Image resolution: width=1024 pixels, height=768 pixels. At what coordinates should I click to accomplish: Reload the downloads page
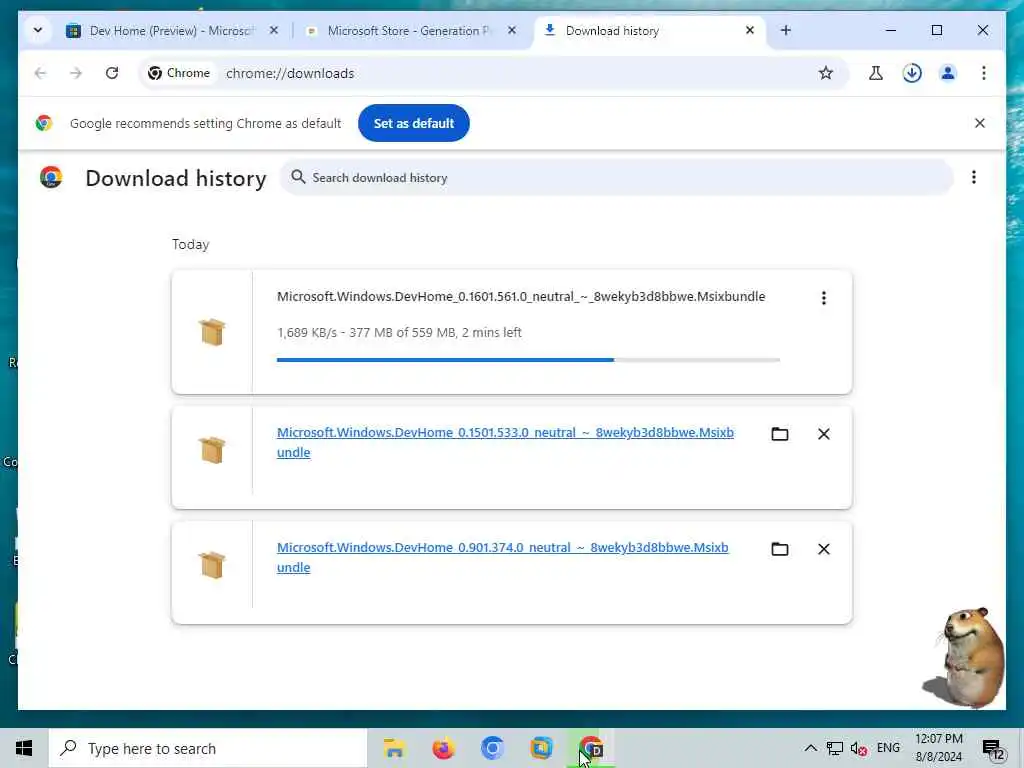(x=112, y=73)
